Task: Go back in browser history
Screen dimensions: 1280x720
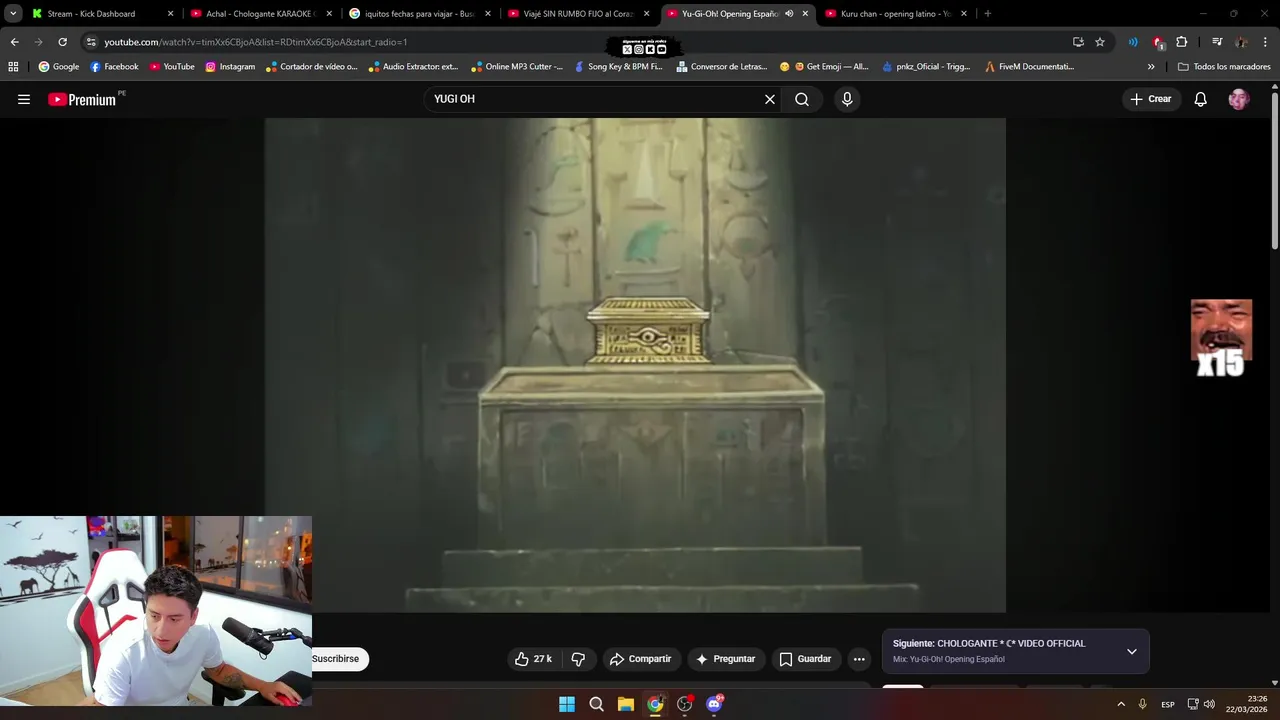Action: tap(14, 42)
